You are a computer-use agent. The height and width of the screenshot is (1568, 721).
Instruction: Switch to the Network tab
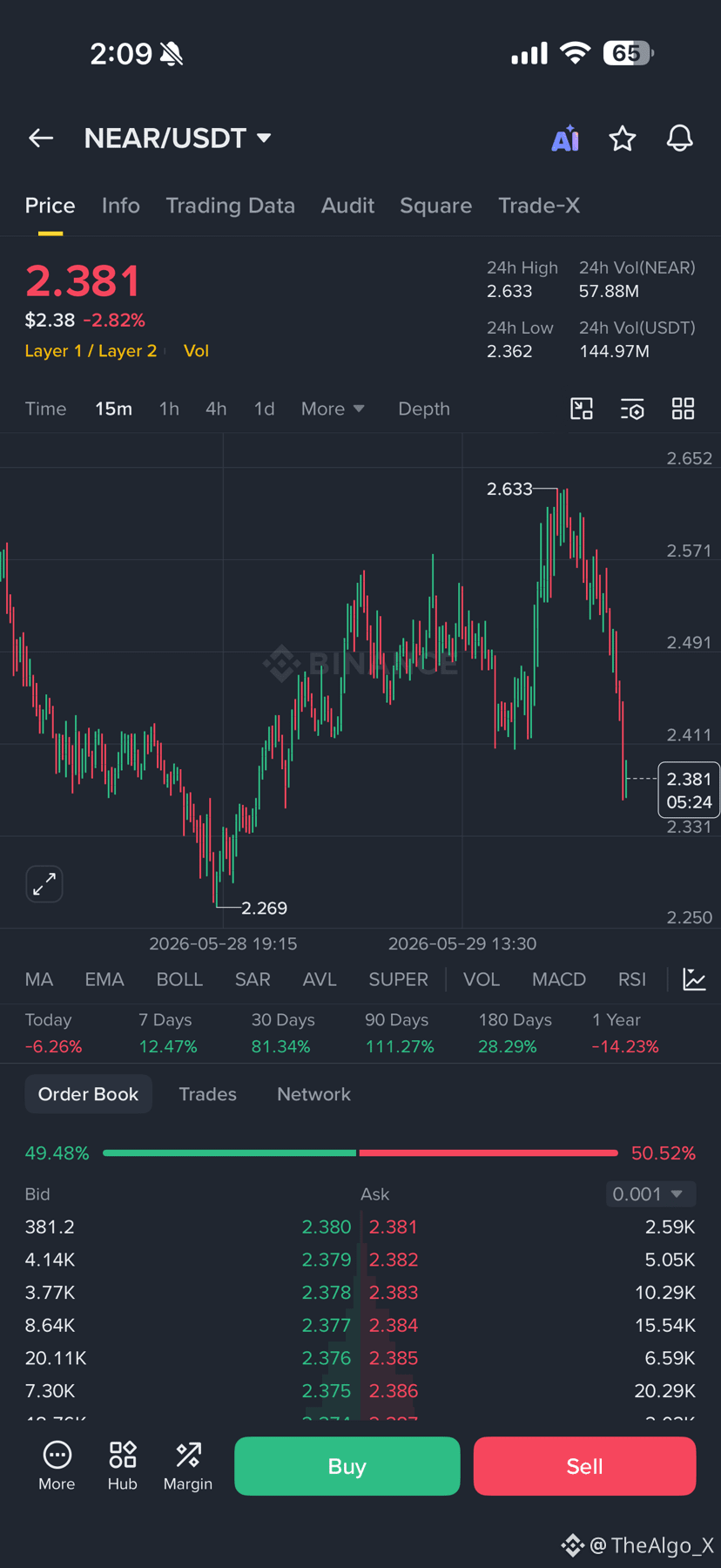coord(313,1094)
